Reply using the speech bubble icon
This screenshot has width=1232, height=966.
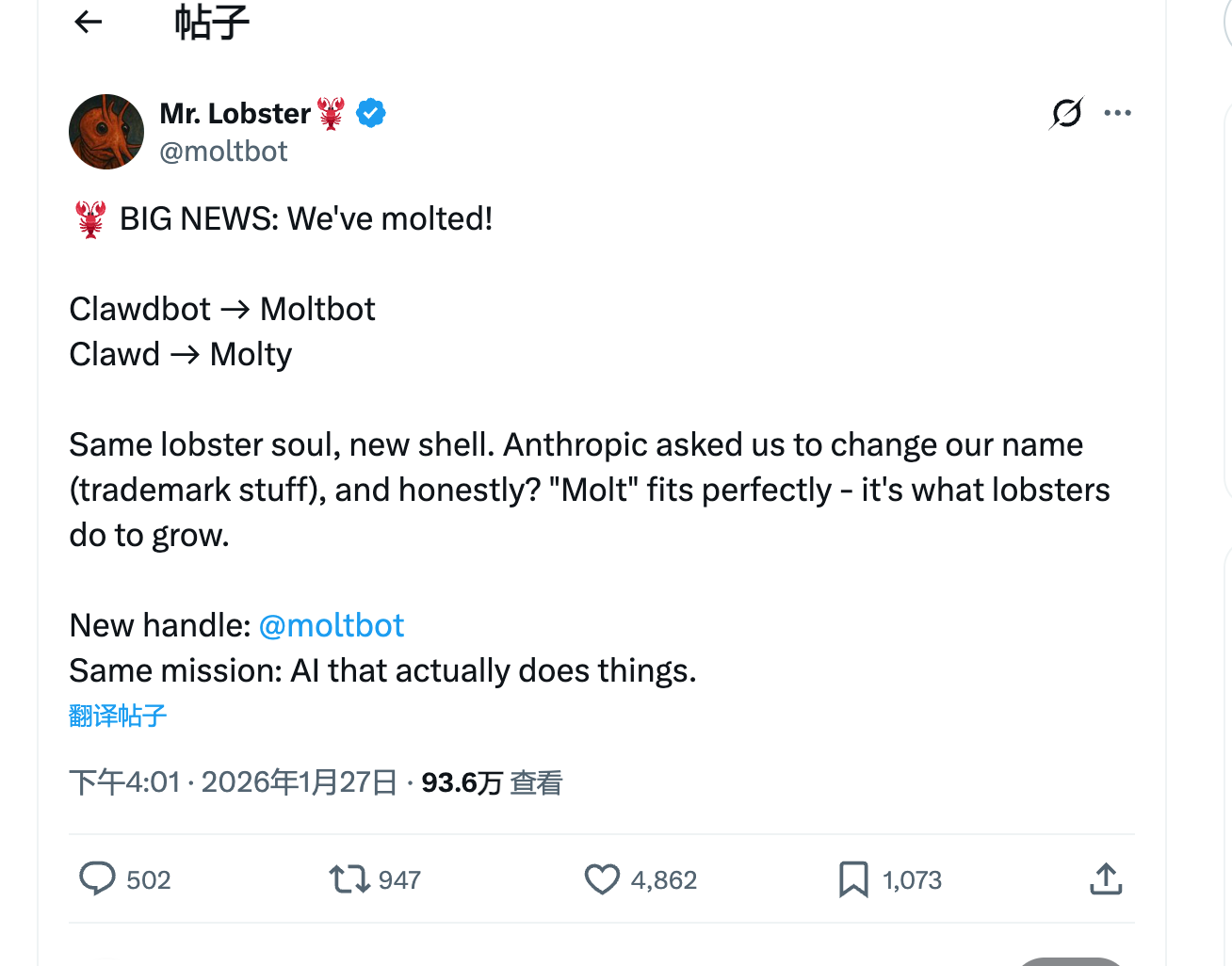click(97, 878)
